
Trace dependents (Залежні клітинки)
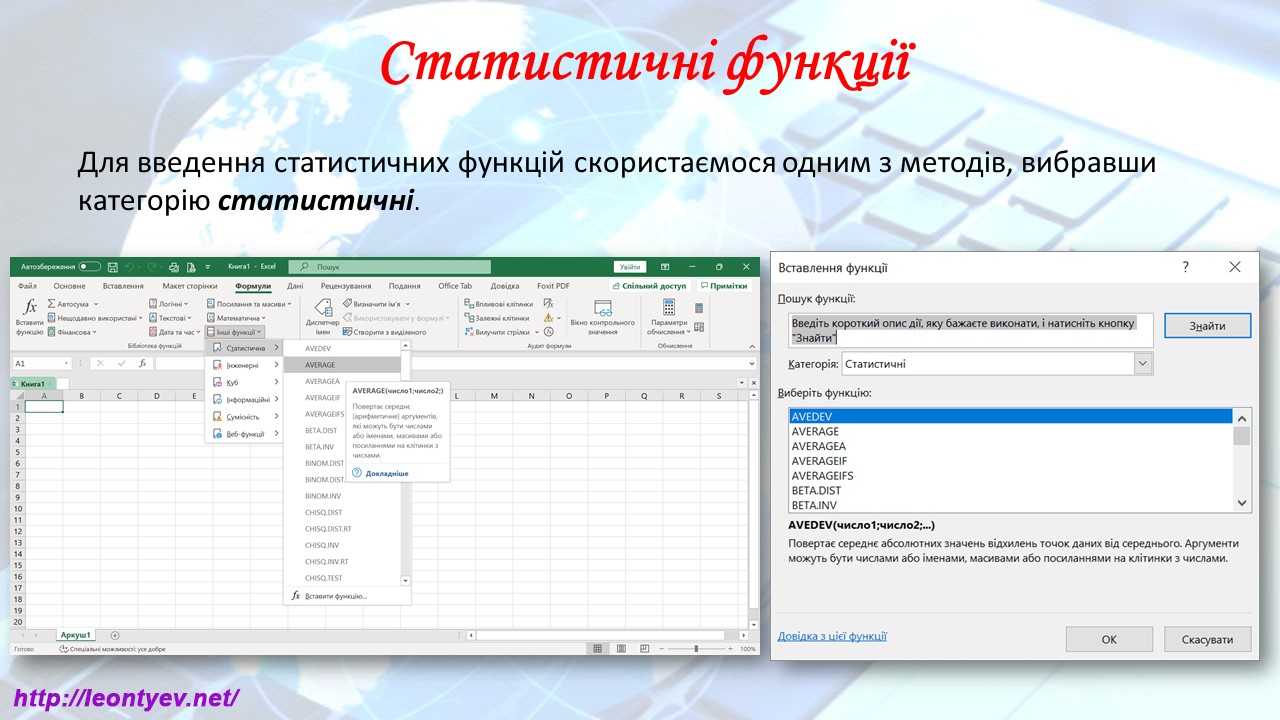[x=496, y=317]
